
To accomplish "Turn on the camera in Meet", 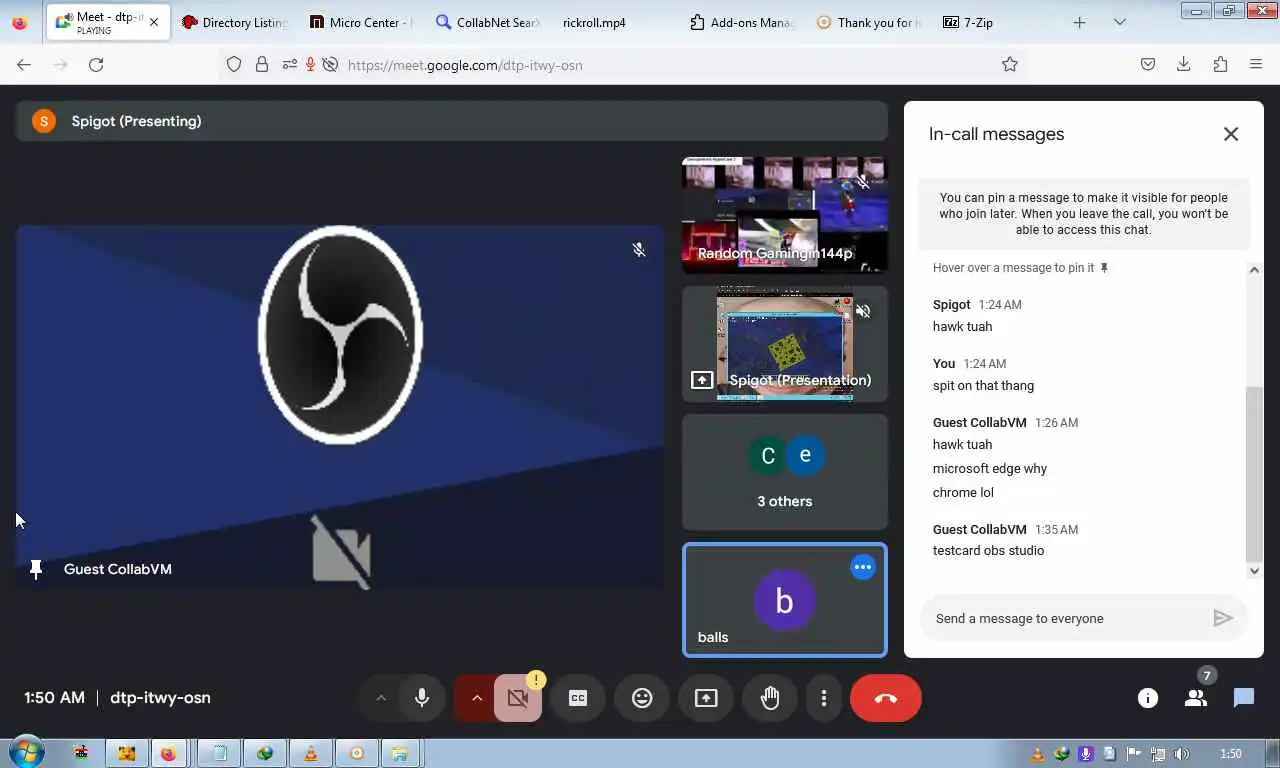I will [518, 698].
